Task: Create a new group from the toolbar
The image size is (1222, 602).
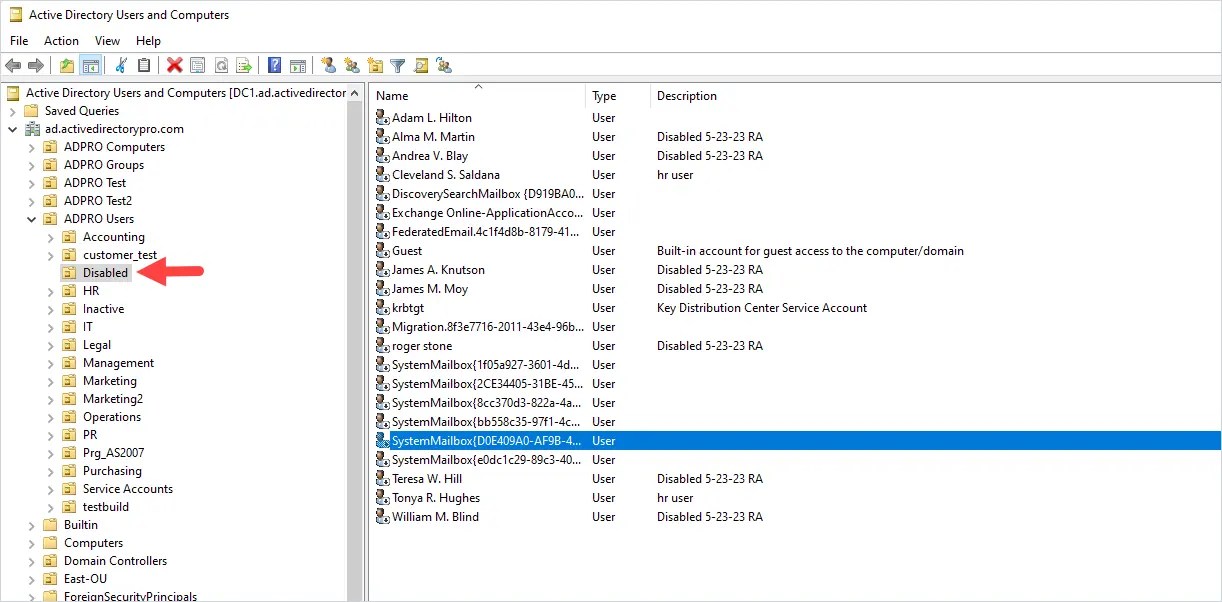Action: tap(352, 64)
